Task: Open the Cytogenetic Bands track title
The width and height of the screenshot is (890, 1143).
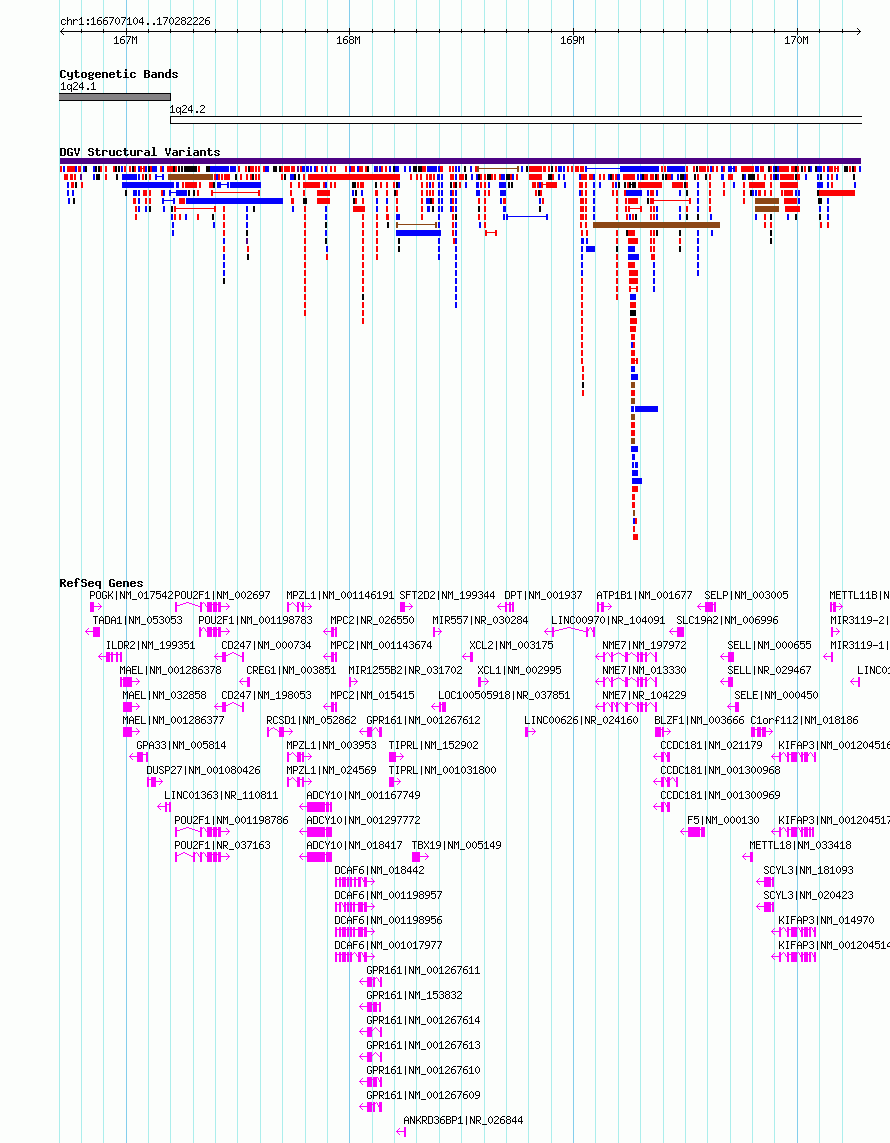Action: tap(119, 74)
